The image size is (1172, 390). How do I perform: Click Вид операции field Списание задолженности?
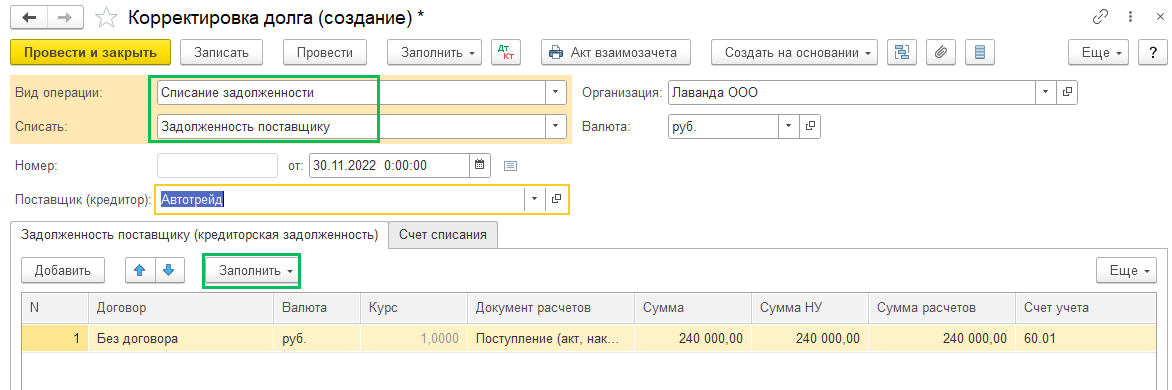(351, 93)
